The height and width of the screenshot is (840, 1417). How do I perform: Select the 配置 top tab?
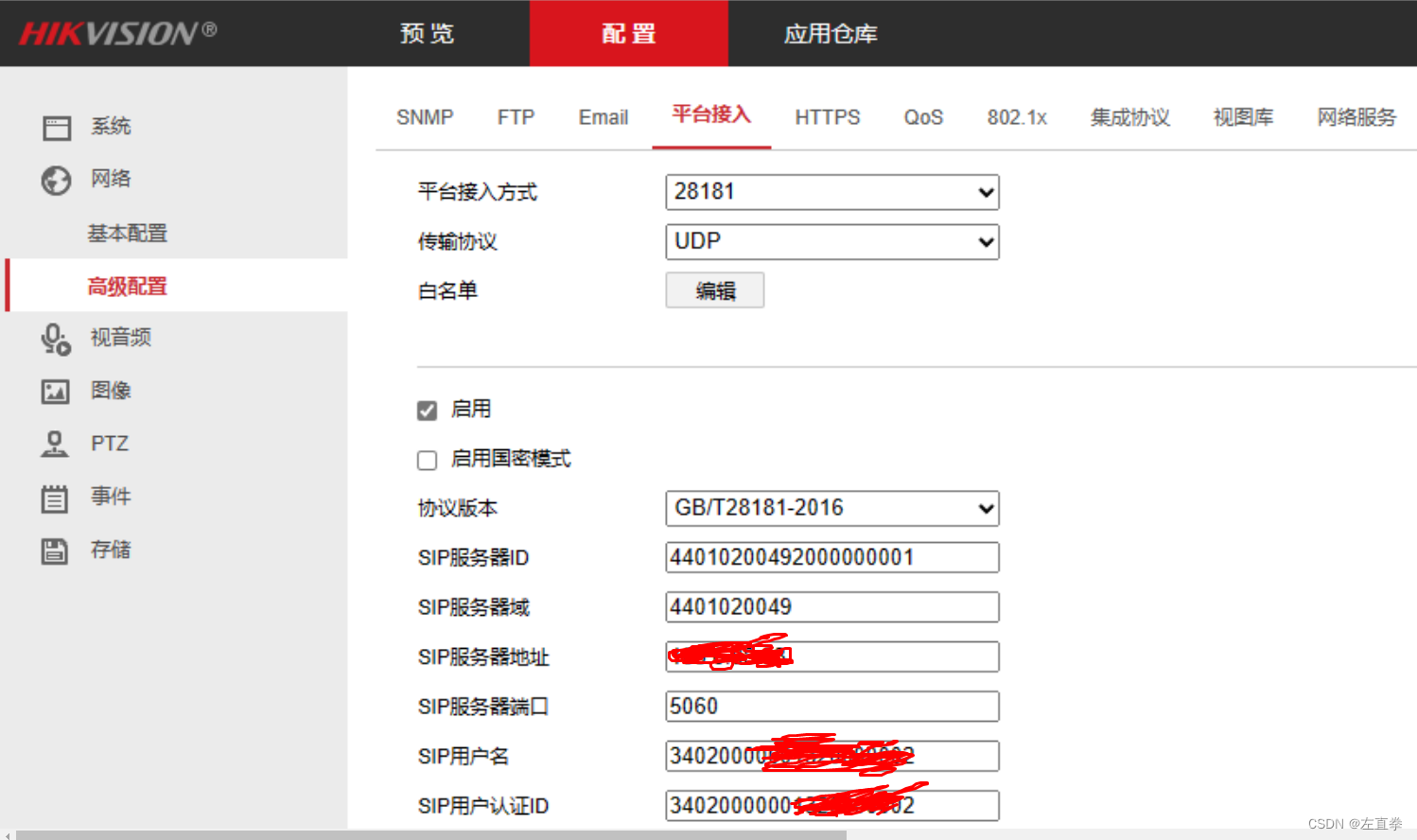coord(629,33)
